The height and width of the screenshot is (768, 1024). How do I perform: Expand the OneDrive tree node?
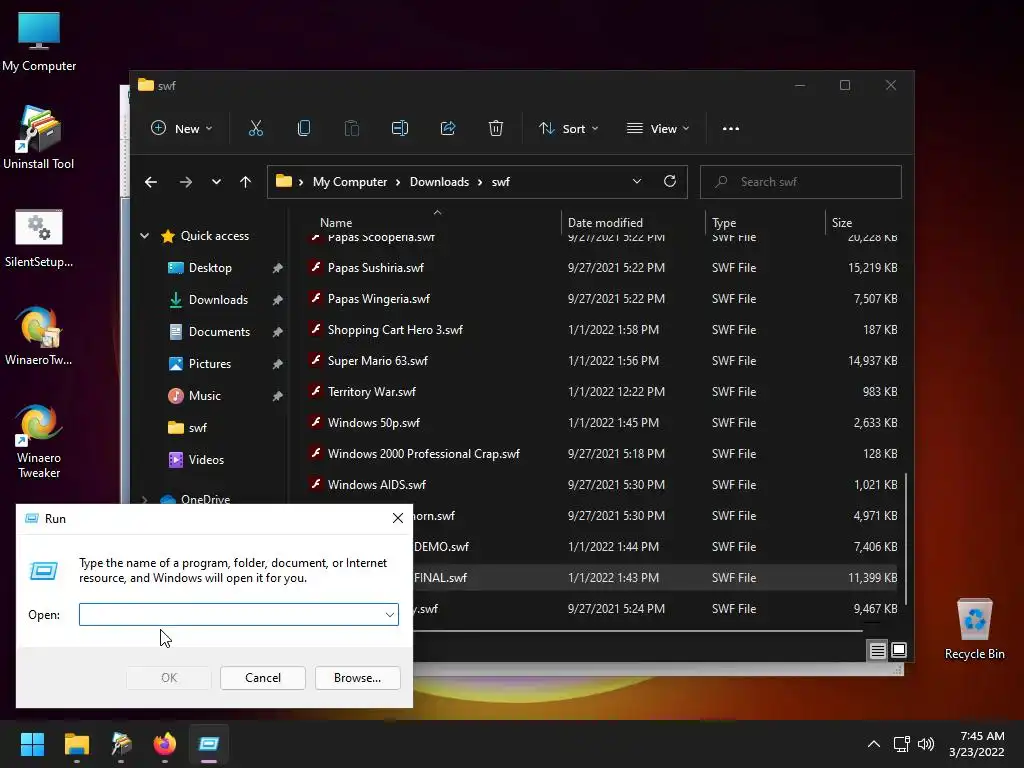pos(144,500)
